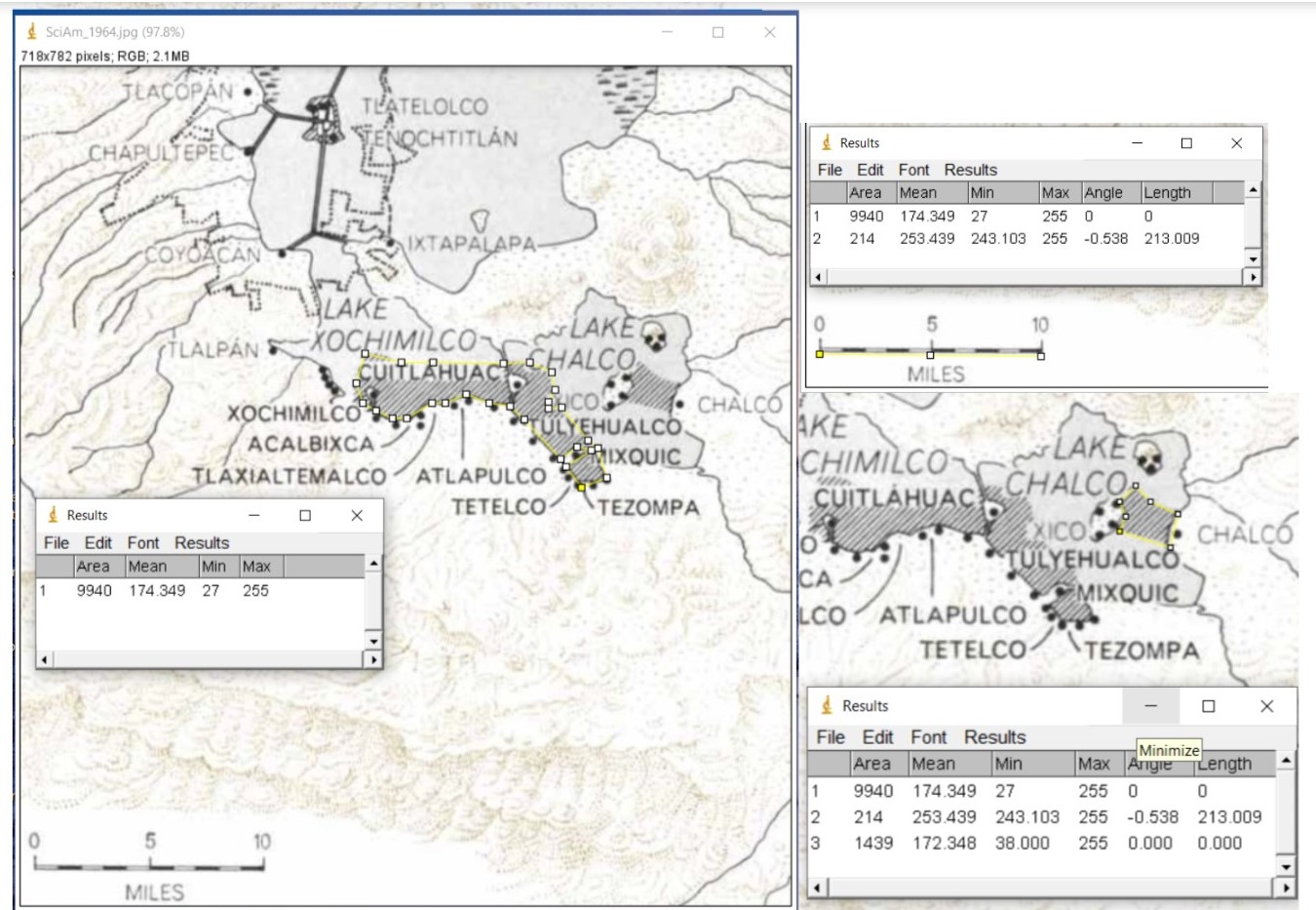Click the yellow-filled polygon handle near Tezompa label
1316x910 pixels.
click(582, 487)
